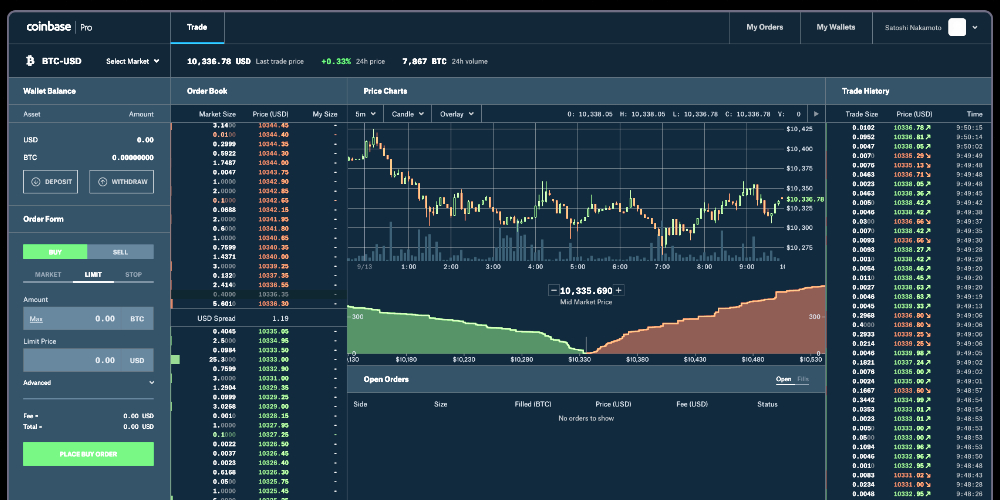Viewport: 1000px width, 500px height.
Task: Decrease mid market price aggregation with minus
Action: point(553,290)
